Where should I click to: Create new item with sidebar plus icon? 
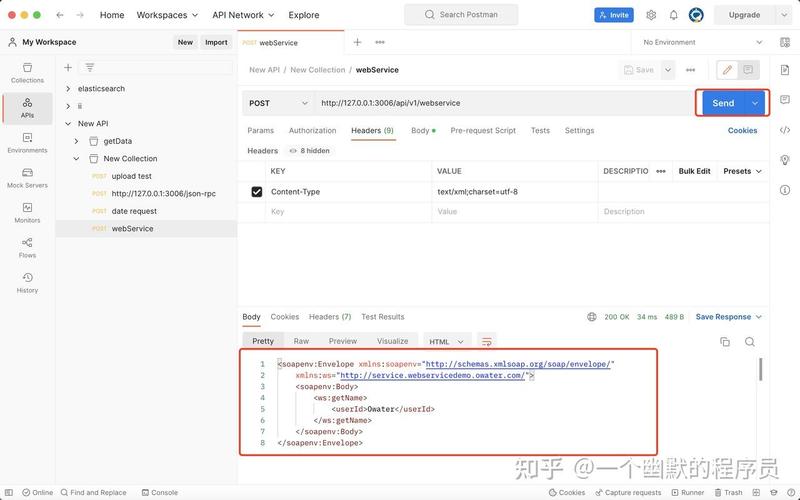coord(68,67)
